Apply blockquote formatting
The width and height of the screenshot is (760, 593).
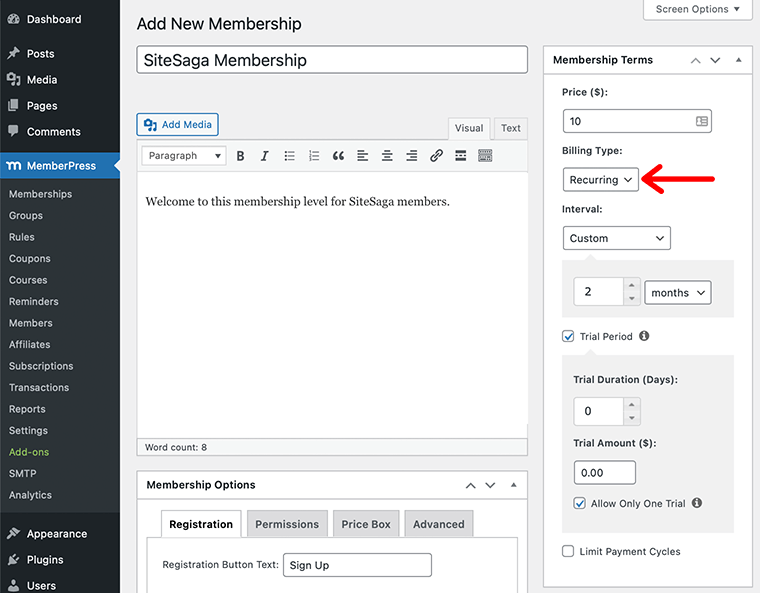(x=338, y=156)
